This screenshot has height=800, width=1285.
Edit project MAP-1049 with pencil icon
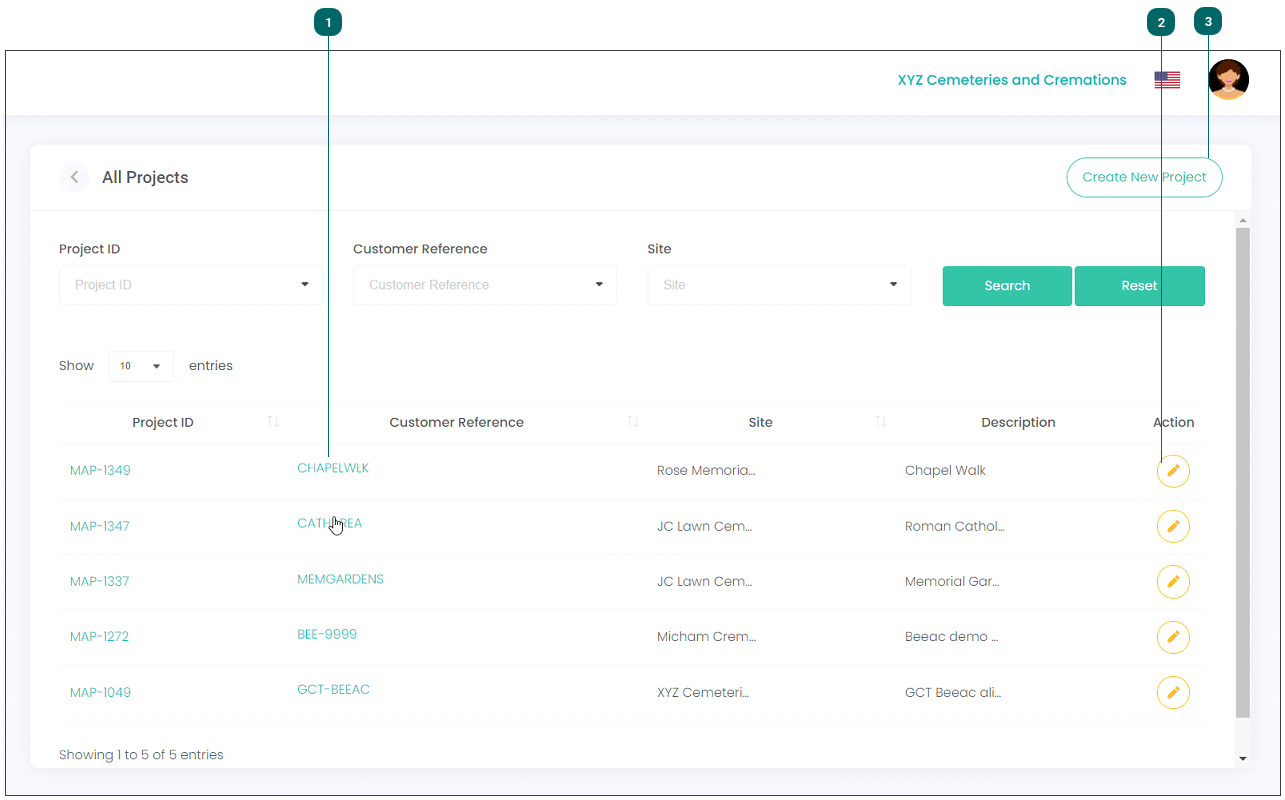[1173, 692]
